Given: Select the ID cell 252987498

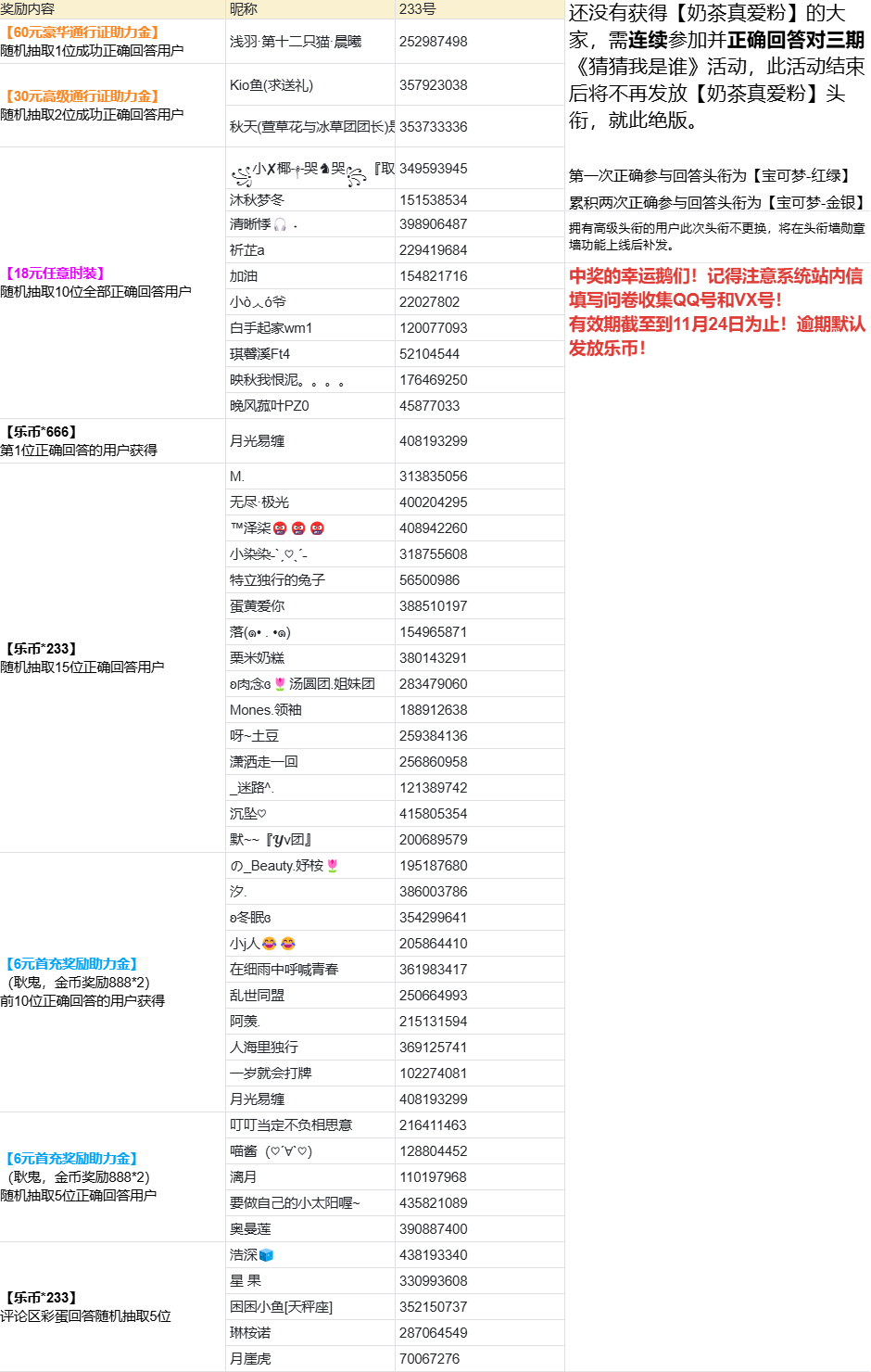Looking at the screenshot, I should pyautogui.click(x=434, y=42).
